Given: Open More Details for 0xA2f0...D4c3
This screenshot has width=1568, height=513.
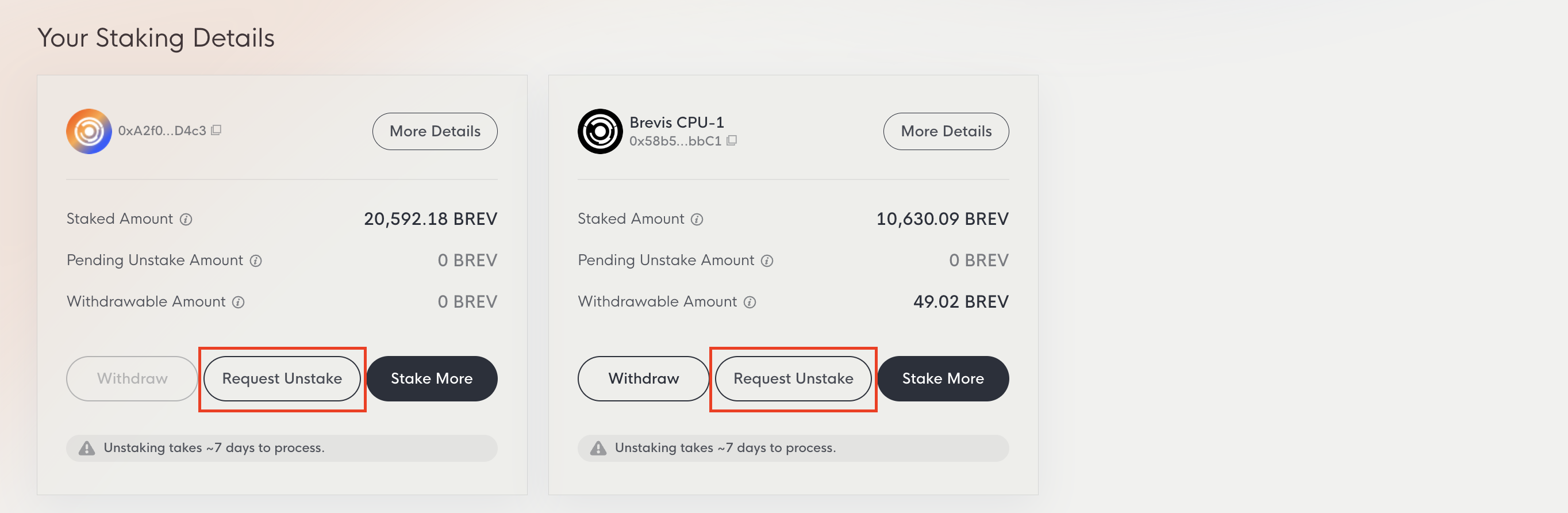Looking at the screenshot, I should pyautogui.click(x=435, y=132).
